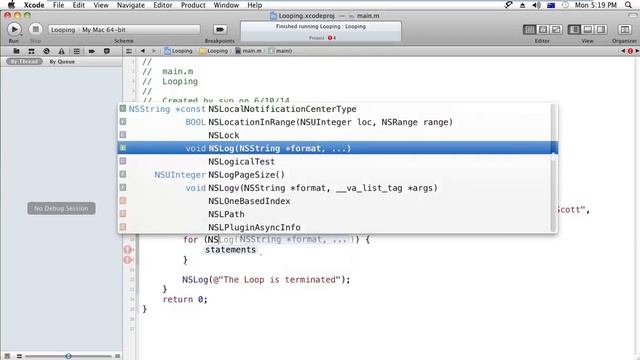Switch to the Version editor
640x360 pixels.
tap(556, 29)
